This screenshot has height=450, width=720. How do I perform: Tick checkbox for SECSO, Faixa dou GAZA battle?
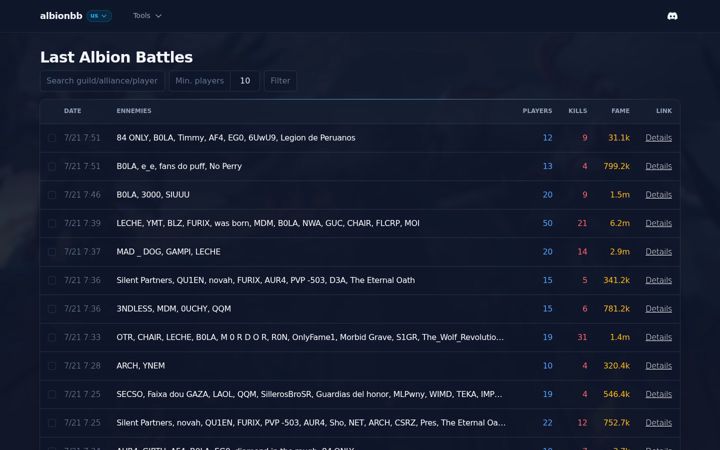(52, 394)
